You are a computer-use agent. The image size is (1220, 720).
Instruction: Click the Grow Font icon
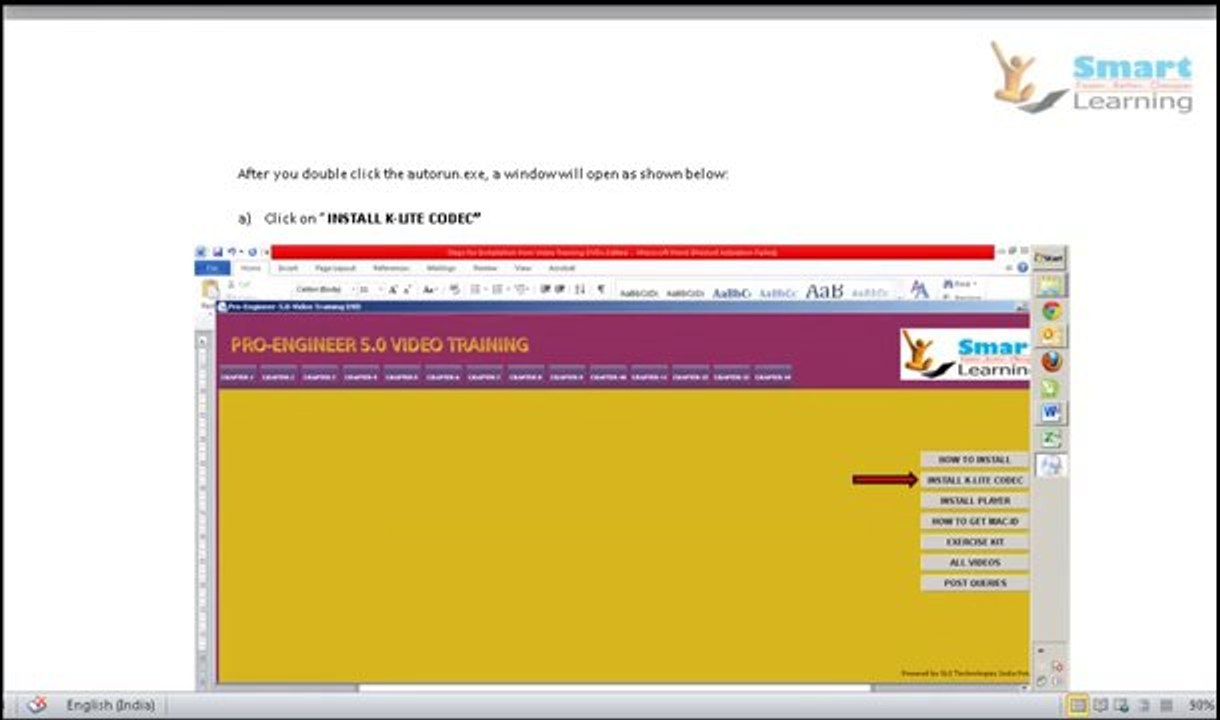pyautogui.click(x=393, y=289)
